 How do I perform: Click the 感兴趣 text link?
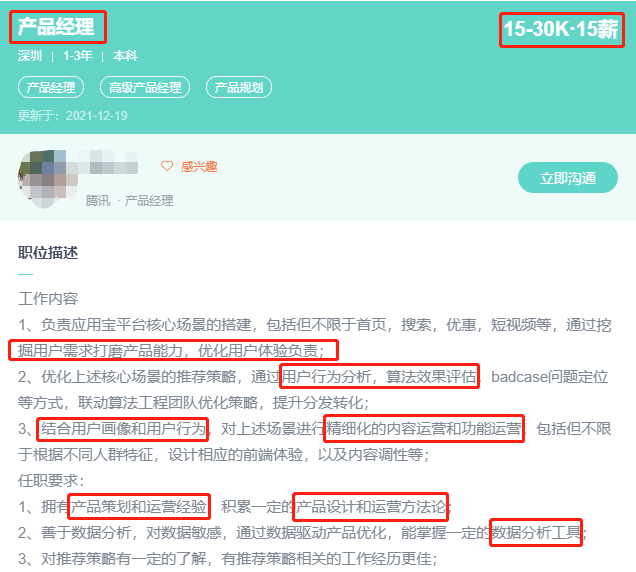coord(199,166)
